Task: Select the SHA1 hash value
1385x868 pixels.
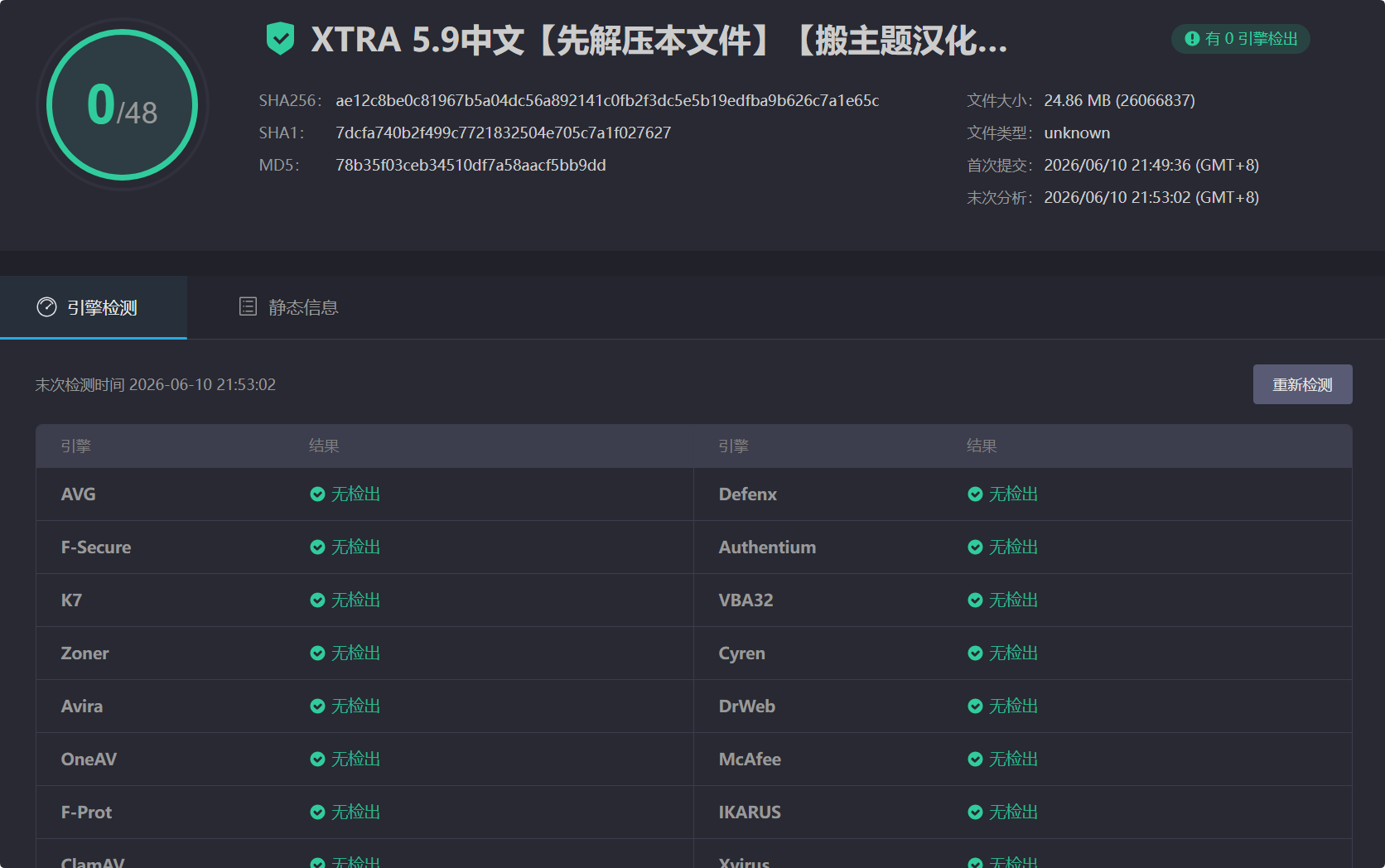Action: pyautogui.click(x=503, y=133)
